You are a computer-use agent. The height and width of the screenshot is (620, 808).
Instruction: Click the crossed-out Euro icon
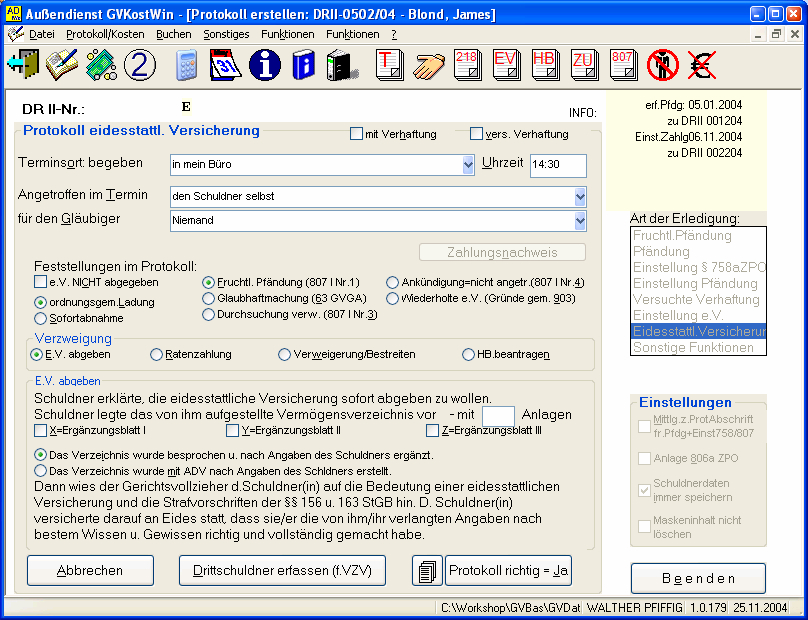coord(701,65)
